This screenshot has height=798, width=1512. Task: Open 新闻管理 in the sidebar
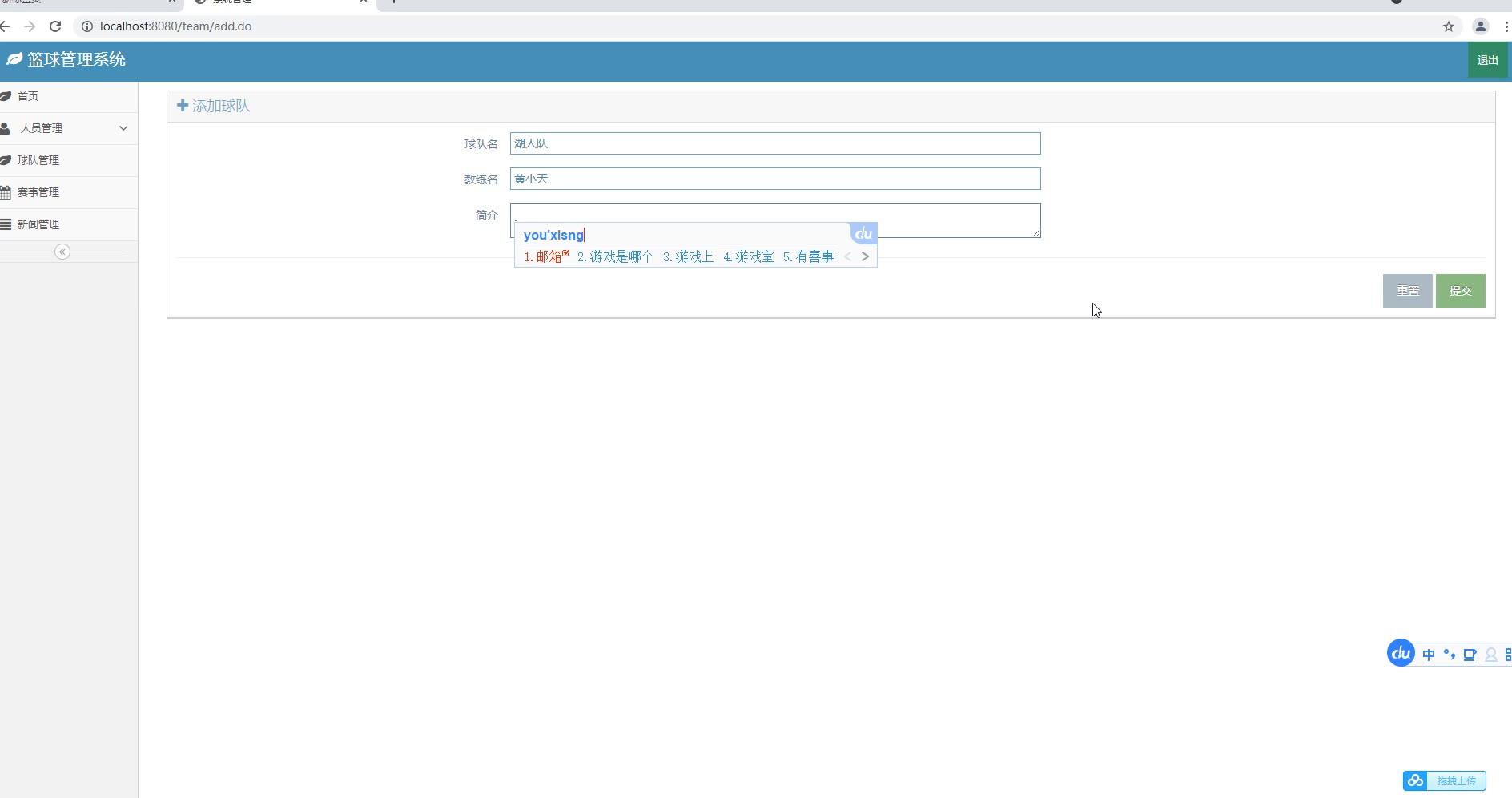pos(69,224)
